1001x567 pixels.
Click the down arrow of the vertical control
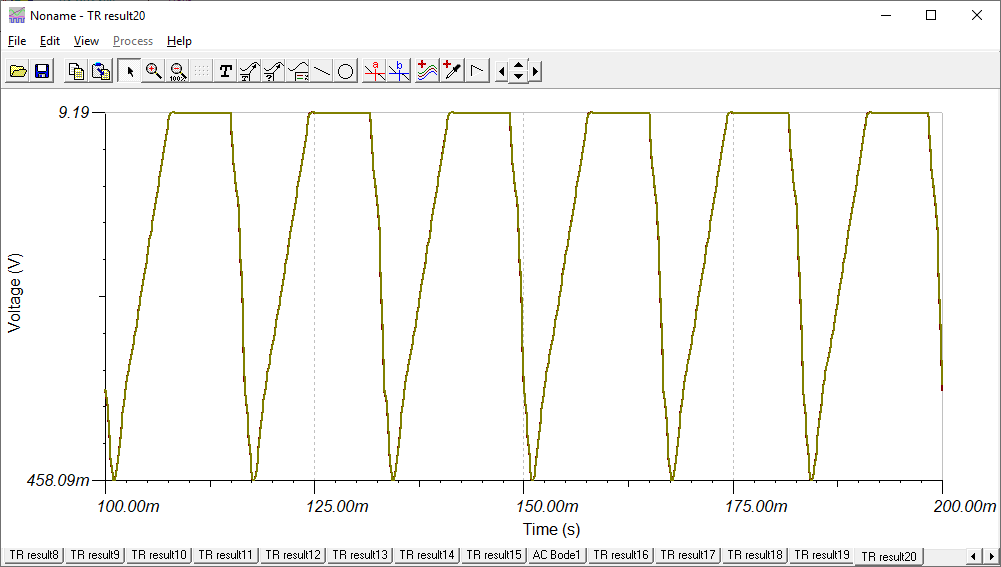pyautogui.click(x=518, y=77)
